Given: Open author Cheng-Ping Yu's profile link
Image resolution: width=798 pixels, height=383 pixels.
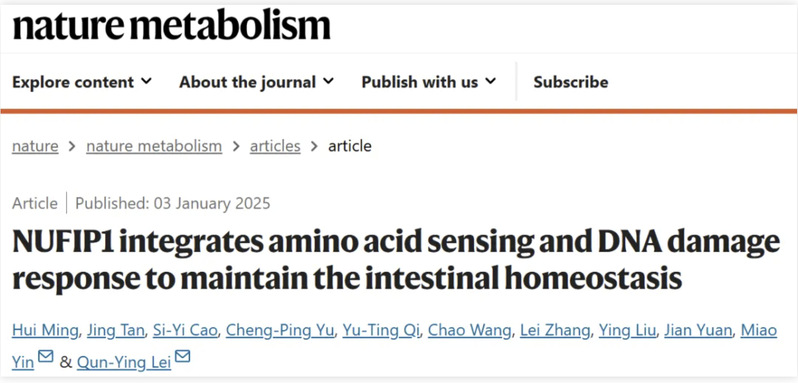Looking at the screenshot, I should click(x=279, y=331).
